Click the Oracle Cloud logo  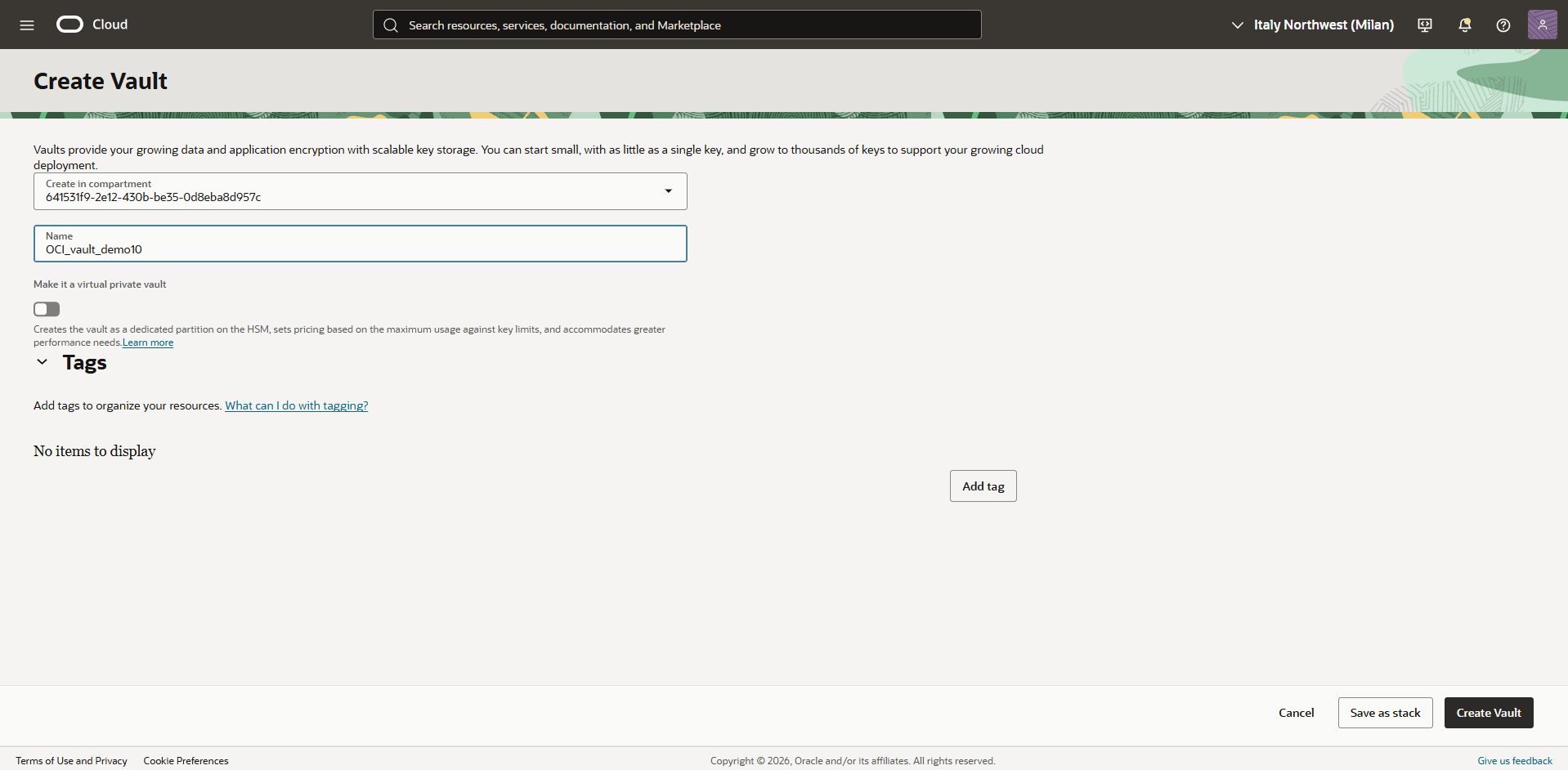point(69,25)
